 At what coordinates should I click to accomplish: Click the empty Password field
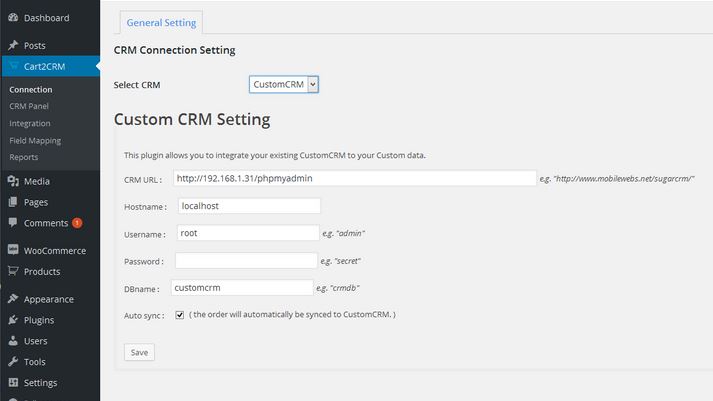tap(246, 261)
